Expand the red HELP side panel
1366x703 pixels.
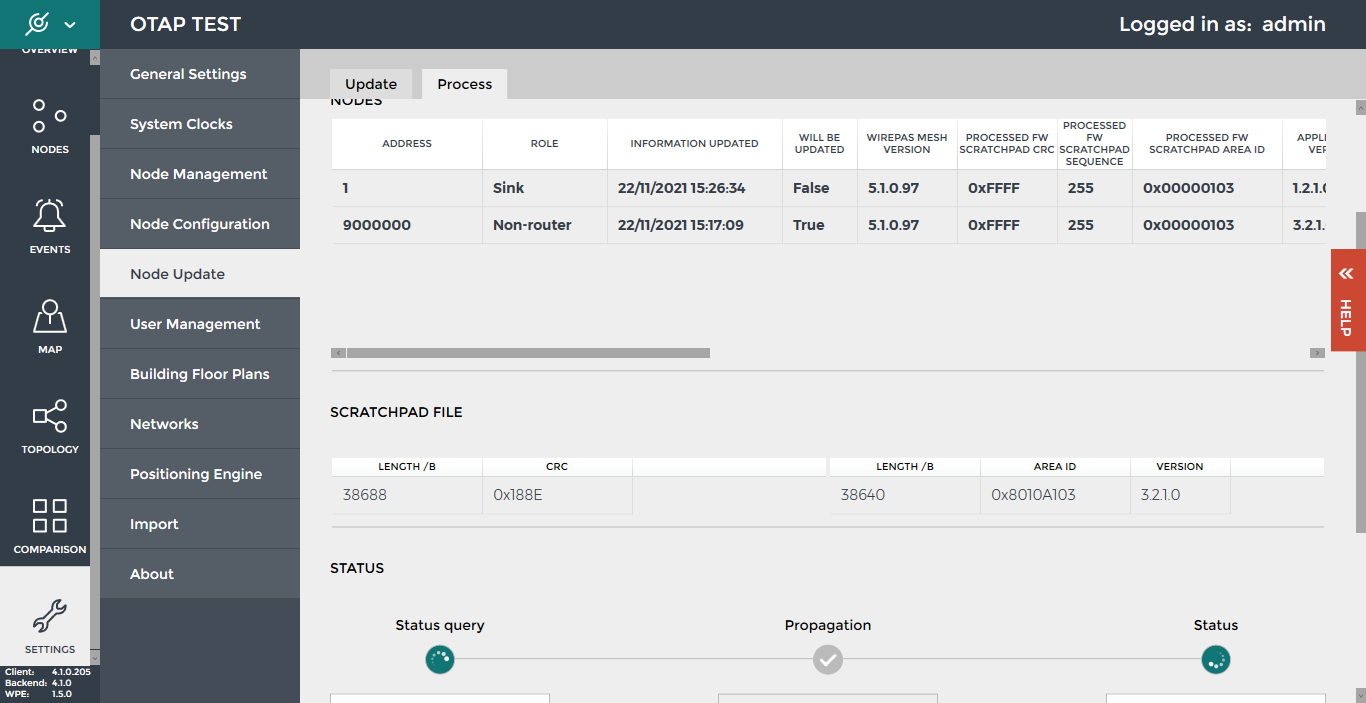coord(1346,300)
